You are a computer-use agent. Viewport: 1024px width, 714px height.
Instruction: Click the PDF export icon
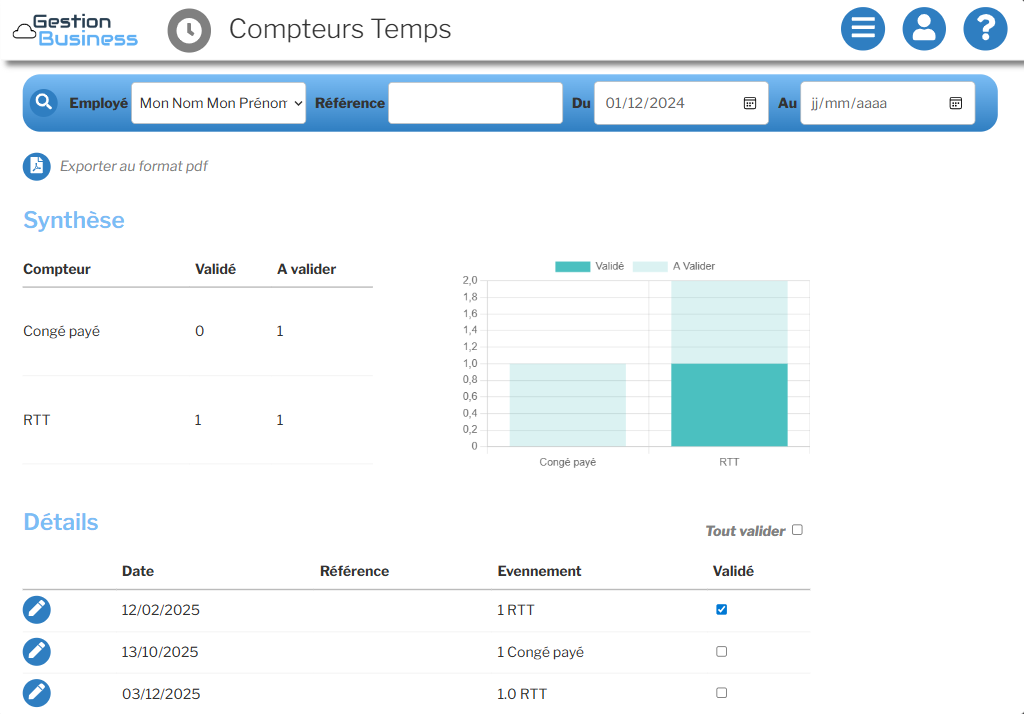pyautogui.click(x=37, y=166)
